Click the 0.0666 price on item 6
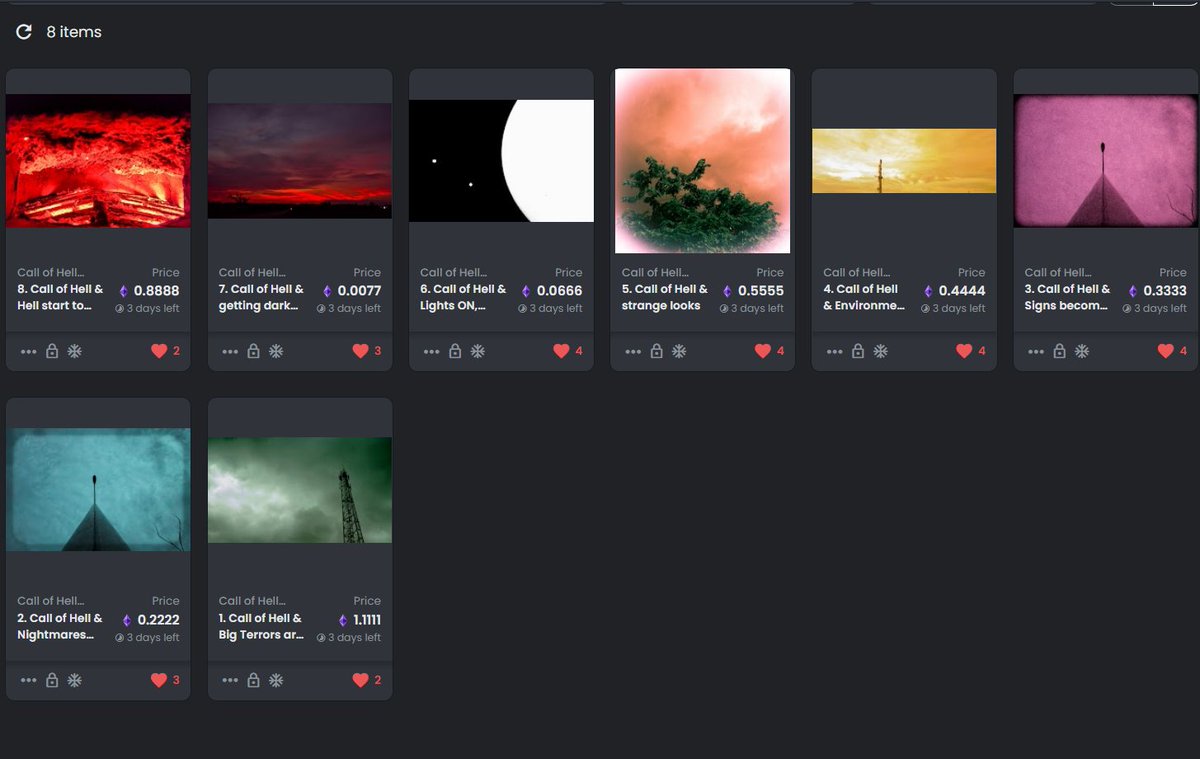 [x=560, y=291]
